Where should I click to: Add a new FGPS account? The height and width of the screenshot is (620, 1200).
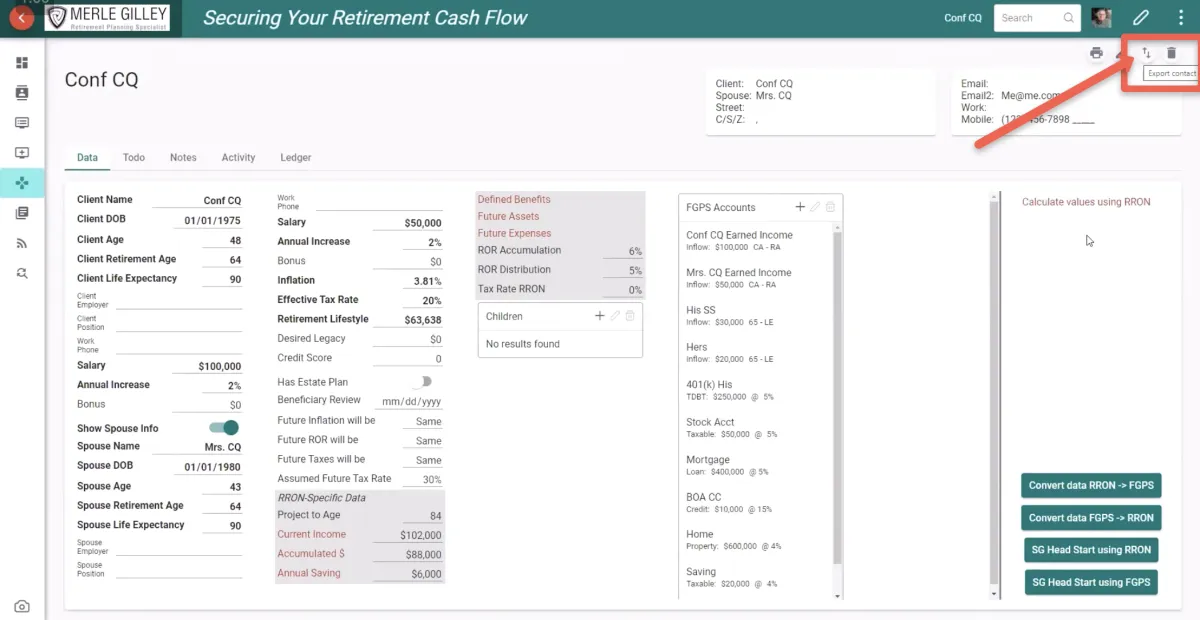[x=800, y=207]
